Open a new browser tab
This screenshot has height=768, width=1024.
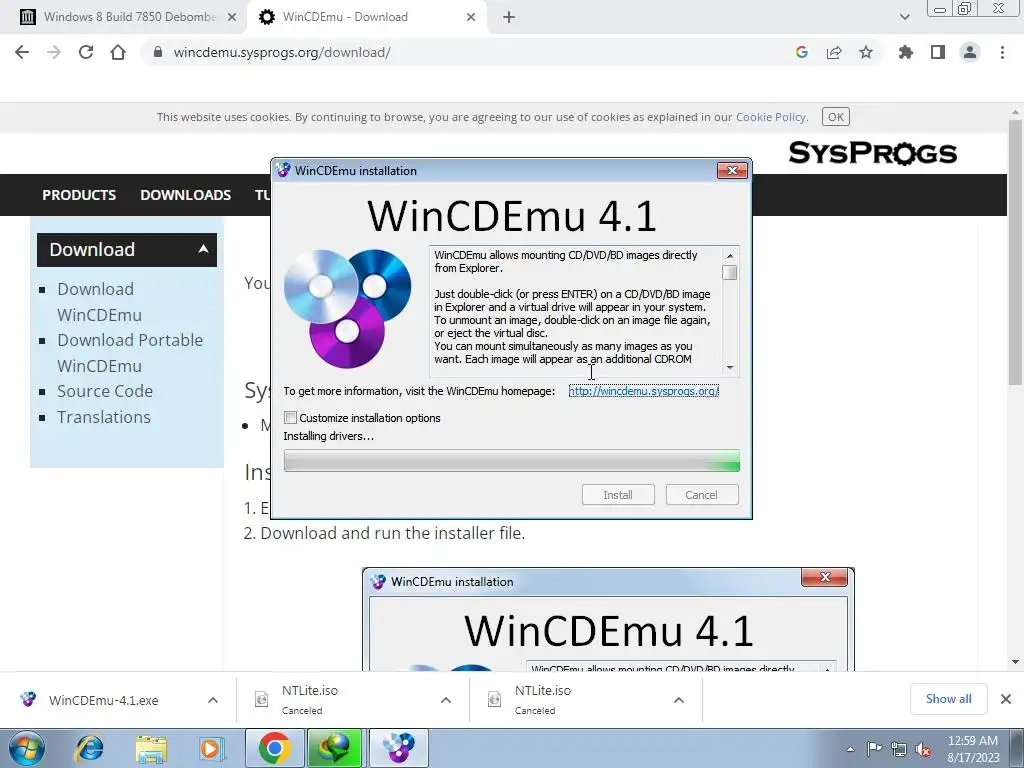pyautogui.click(x=509, y=17)
